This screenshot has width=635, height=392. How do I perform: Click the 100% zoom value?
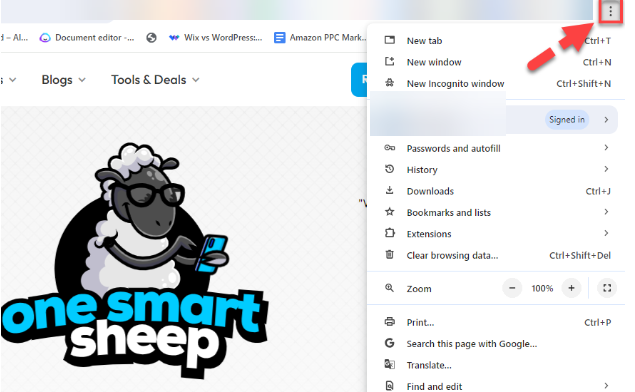542,288
